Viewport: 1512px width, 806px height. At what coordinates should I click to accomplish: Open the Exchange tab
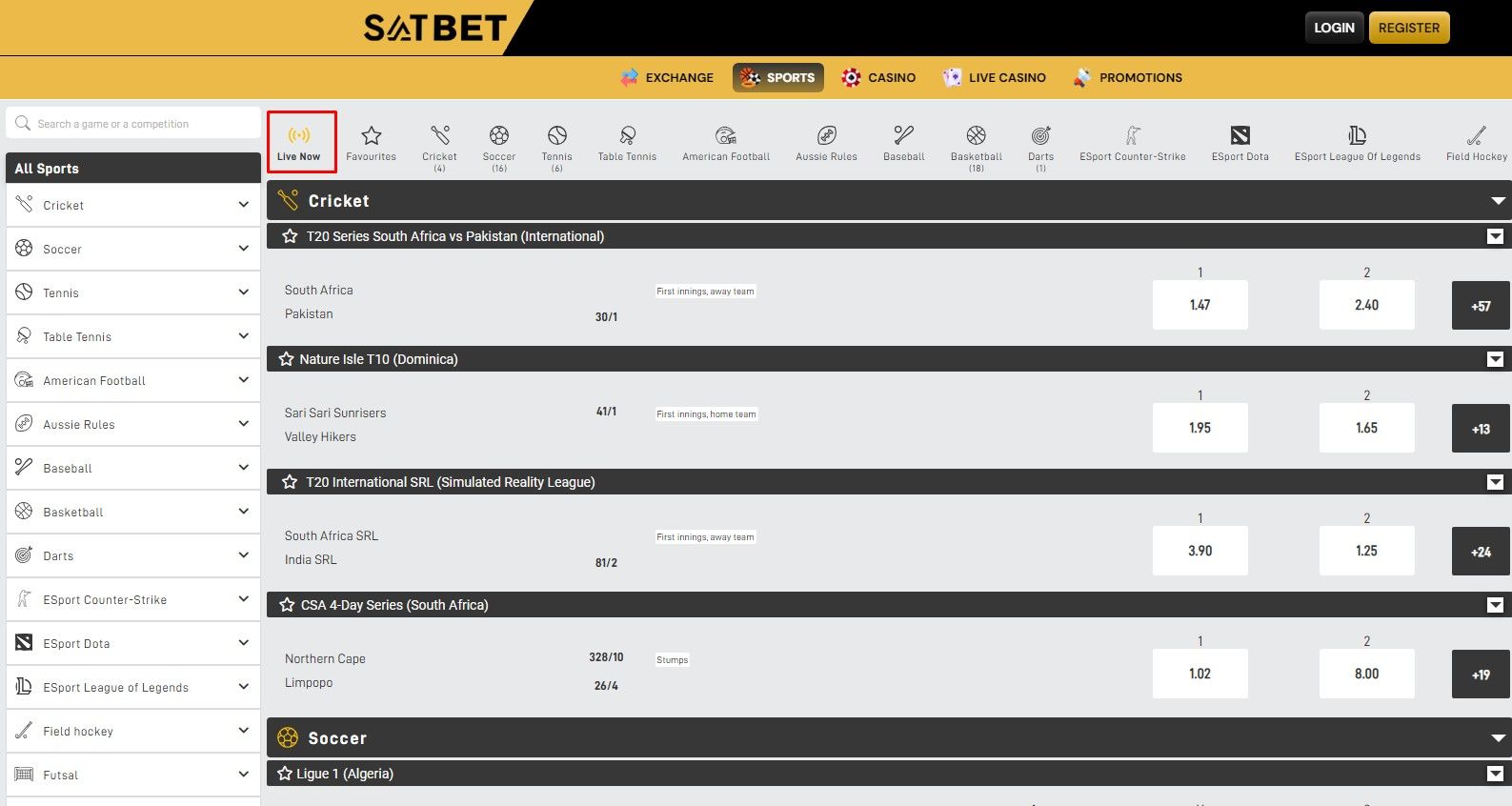(667, 78)
